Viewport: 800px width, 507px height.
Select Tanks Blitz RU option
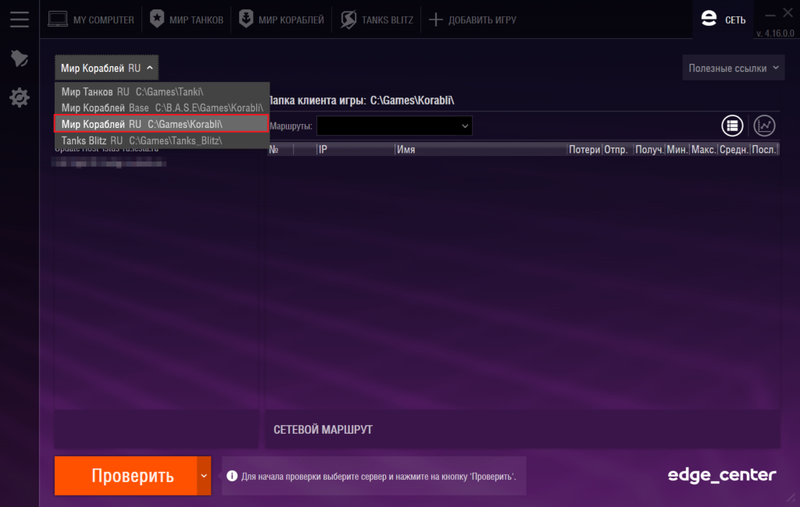click(162, 140)
